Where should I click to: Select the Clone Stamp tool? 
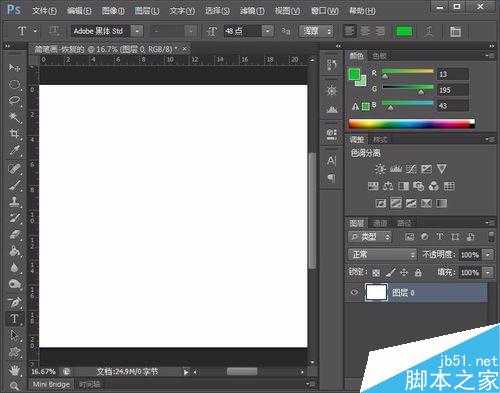14,202
